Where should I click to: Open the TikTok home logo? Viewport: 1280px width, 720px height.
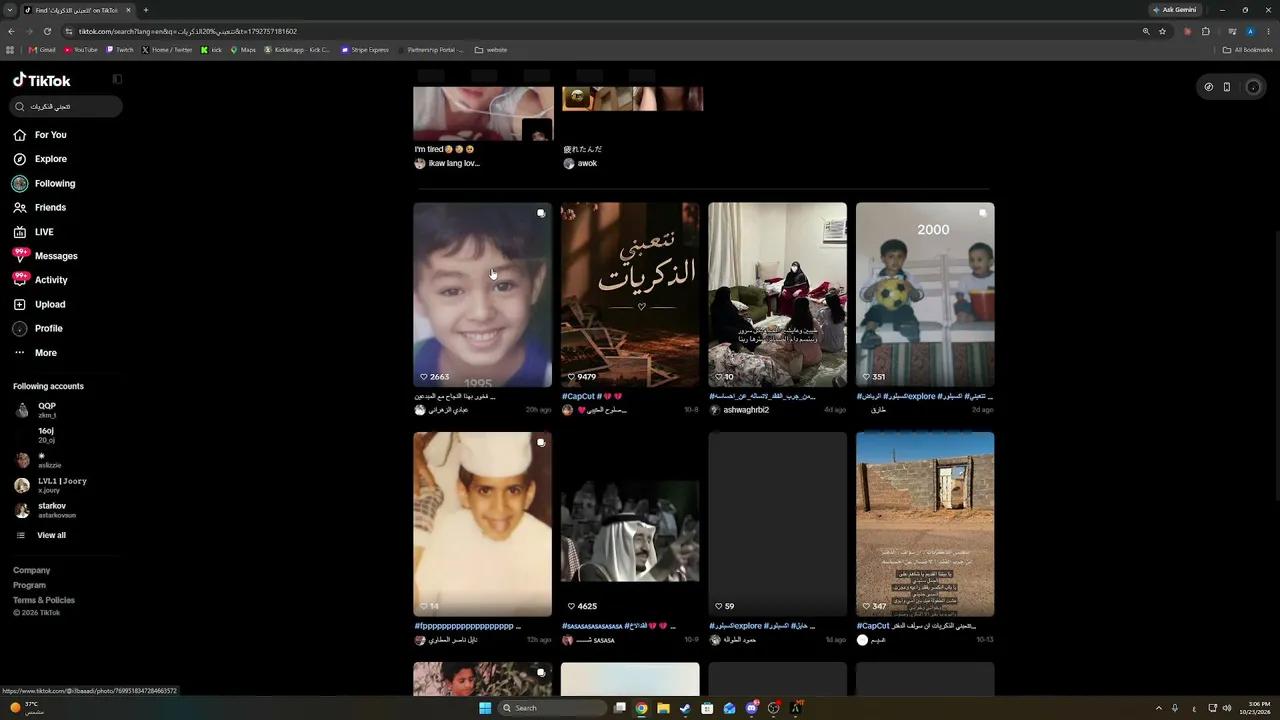tap(41, 80)
